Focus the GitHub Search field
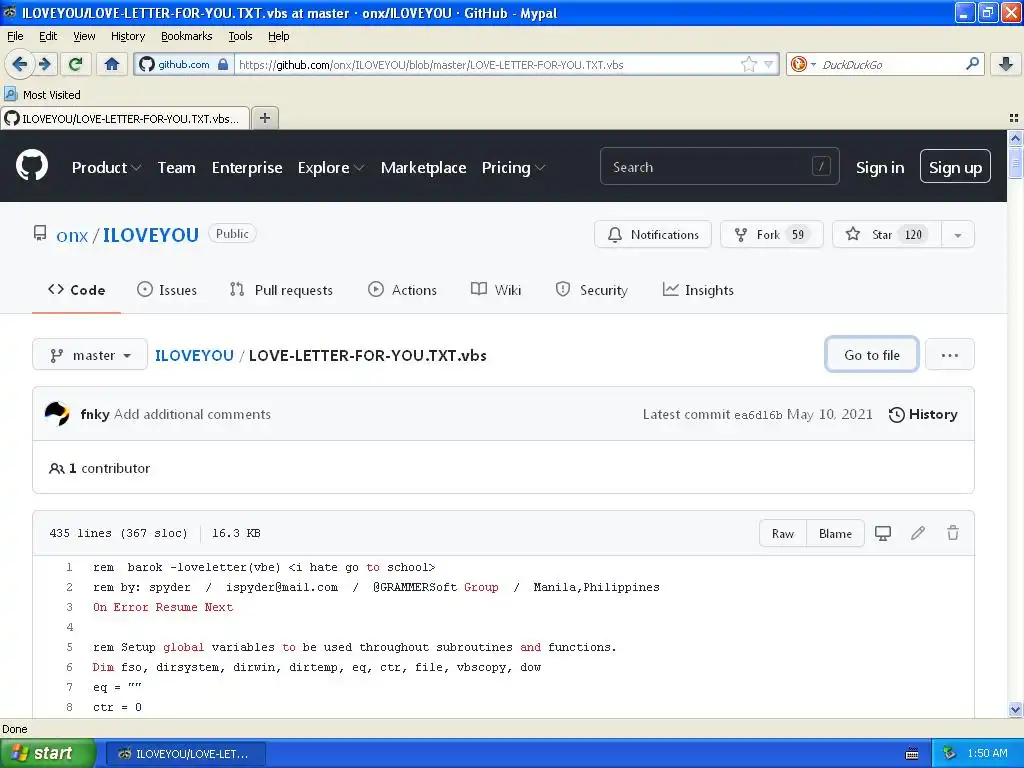1024x768 pixels. click(x=719, y=167)
